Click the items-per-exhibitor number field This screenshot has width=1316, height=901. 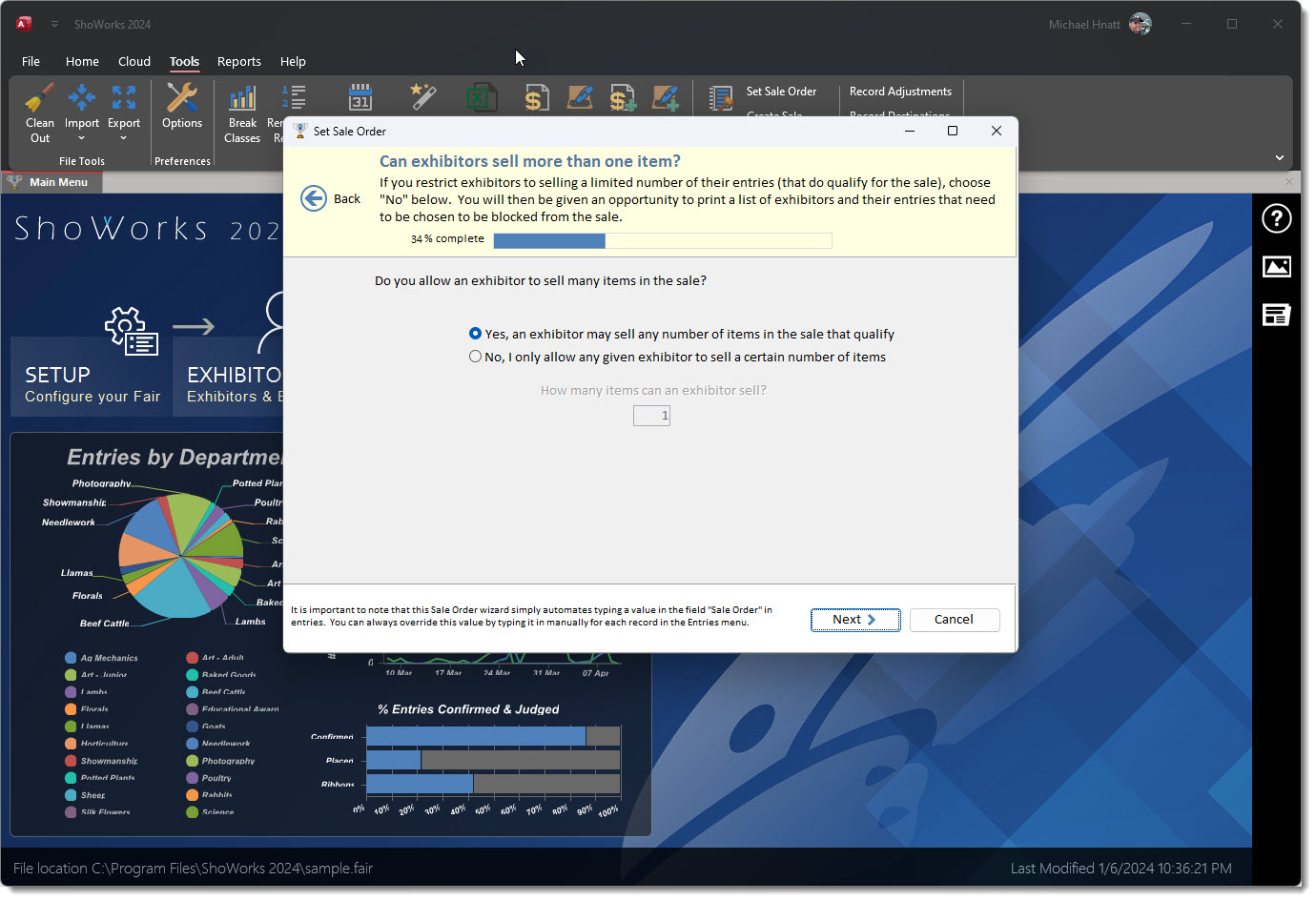pos(652,416)
